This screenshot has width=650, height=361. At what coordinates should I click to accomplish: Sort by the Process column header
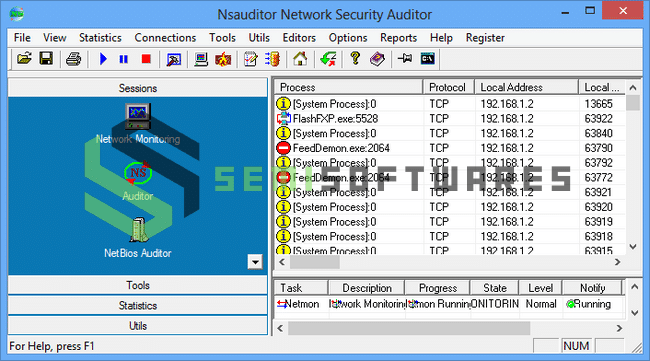348,87
